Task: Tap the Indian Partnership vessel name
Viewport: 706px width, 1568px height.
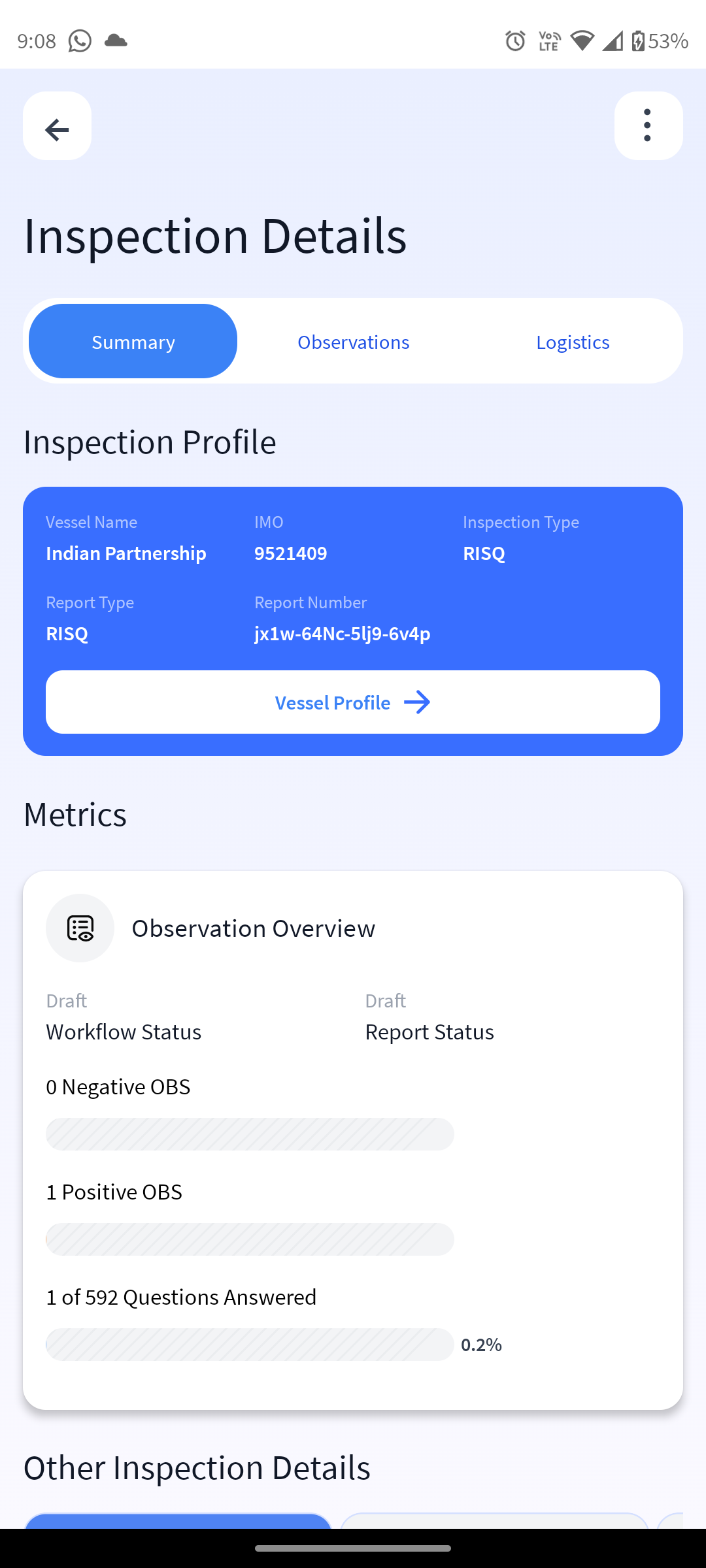Action: pyautogui.click(x=126, y=553)
